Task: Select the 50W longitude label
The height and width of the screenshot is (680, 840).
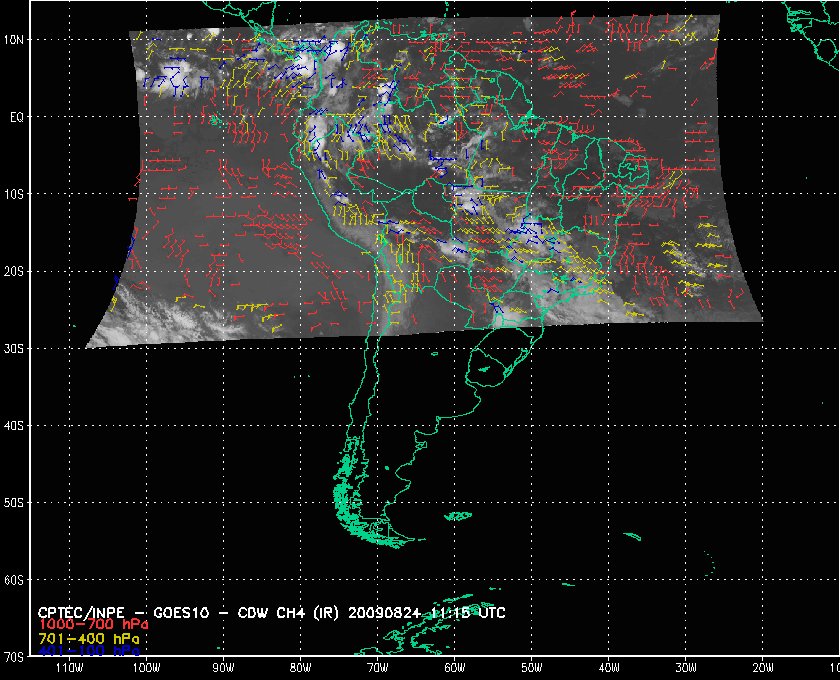Action: [531, 666]
